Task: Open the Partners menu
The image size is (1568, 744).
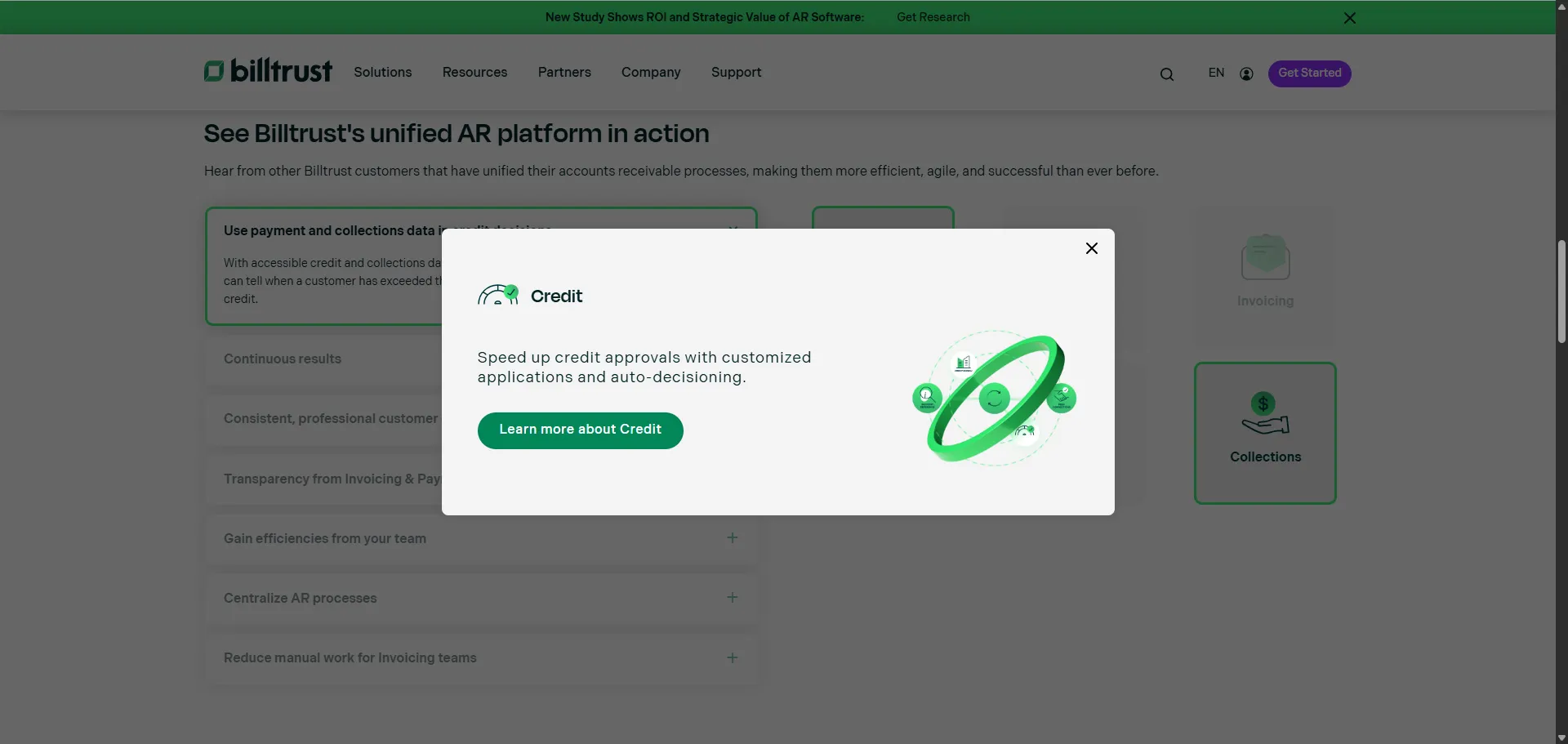Action: [x=564, y=72]
